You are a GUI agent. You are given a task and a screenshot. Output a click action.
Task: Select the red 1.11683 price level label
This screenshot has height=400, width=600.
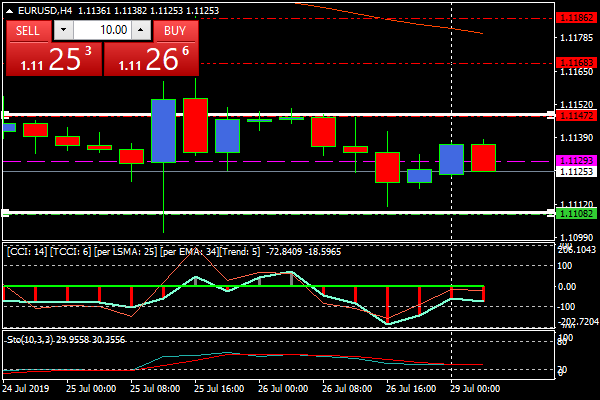click(x=576, y=62)
